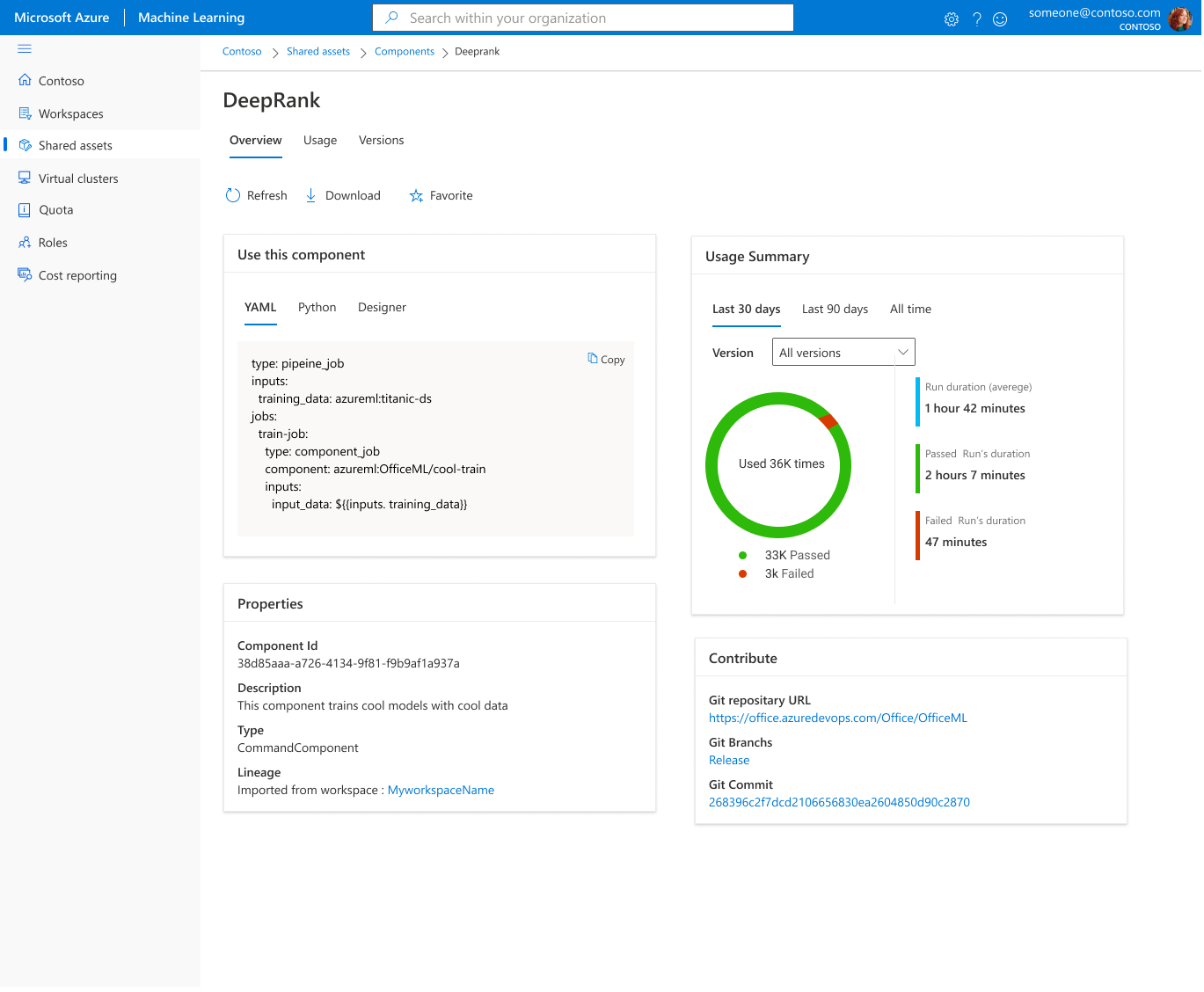This screenshot has width=1204, height=992.
Task: Select the Designer tab
Action: click(382, 307)
